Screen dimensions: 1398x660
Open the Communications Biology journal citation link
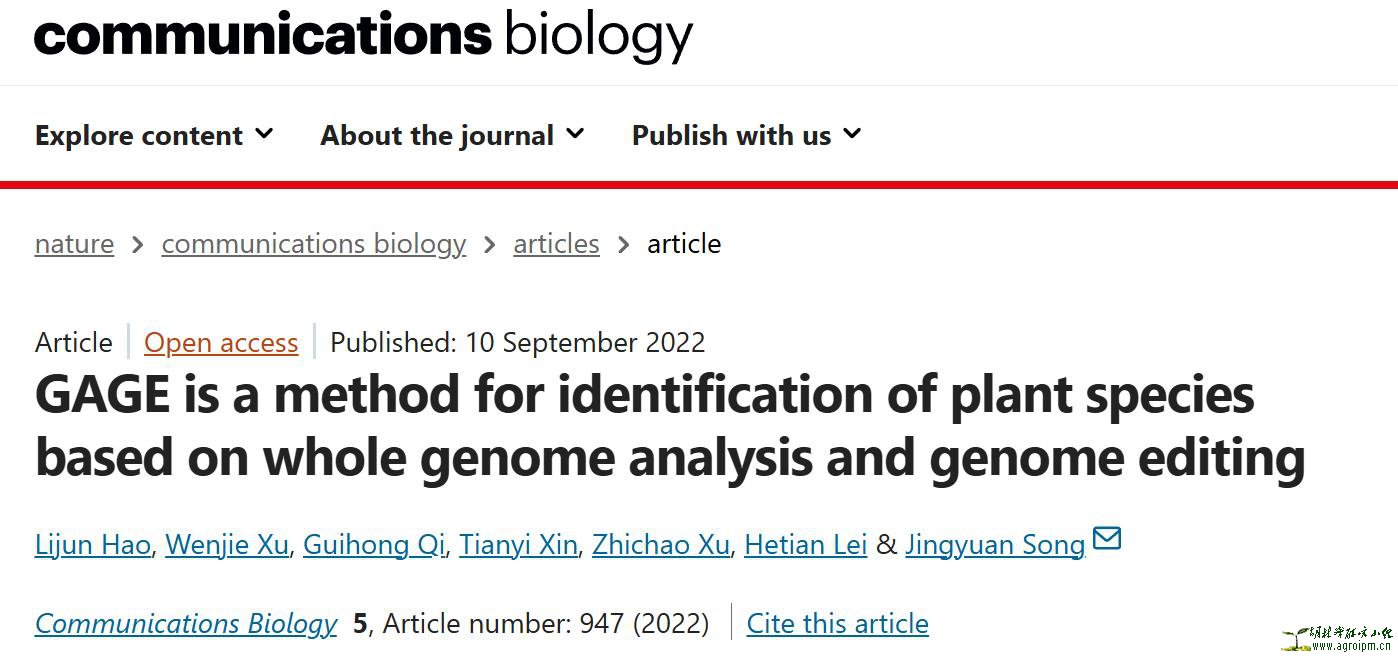click(x=186, y=624)
